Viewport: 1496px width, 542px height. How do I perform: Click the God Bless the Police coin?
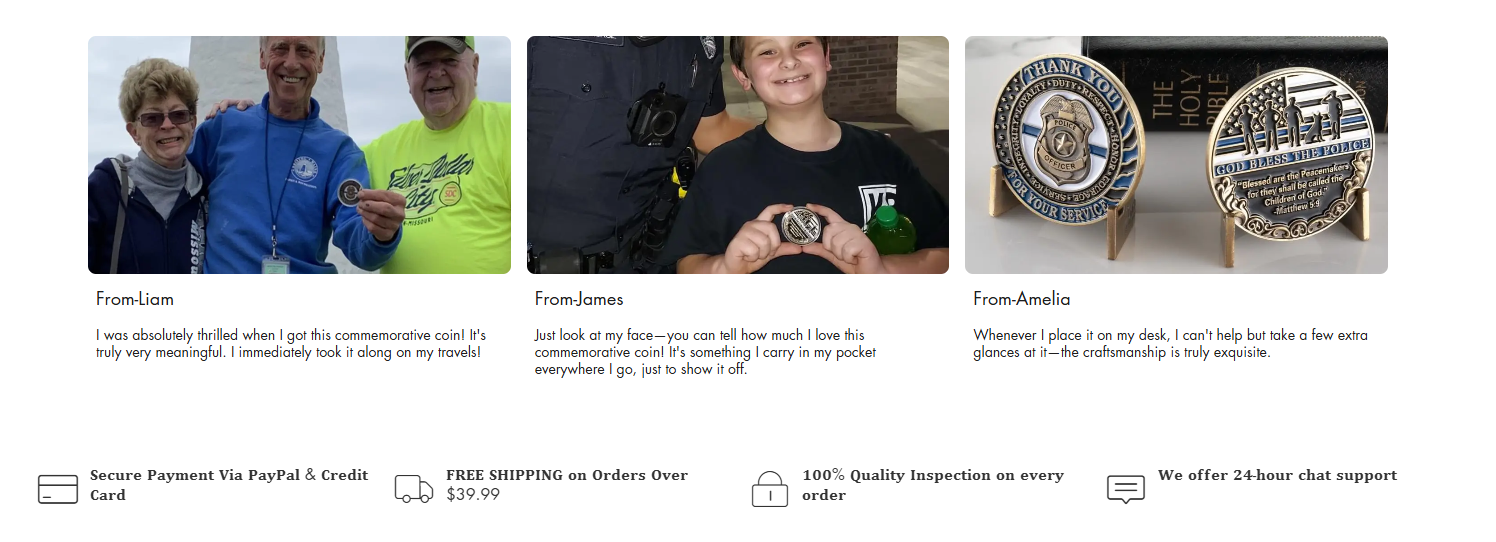[x=1290, y=153]
